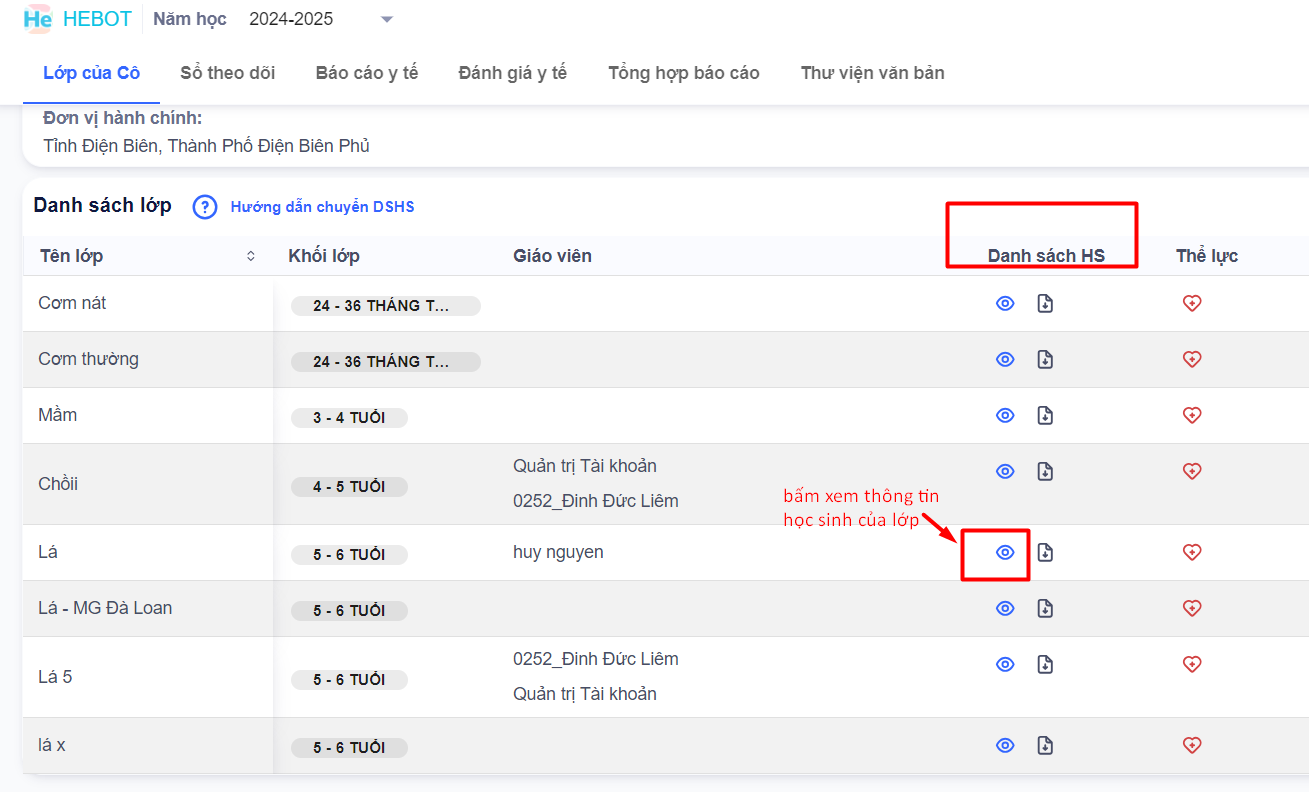The height and width of the screenshot is (804, 1309).
Task: View students of Cơm thường via eye icon
Action: point(1005,360)
